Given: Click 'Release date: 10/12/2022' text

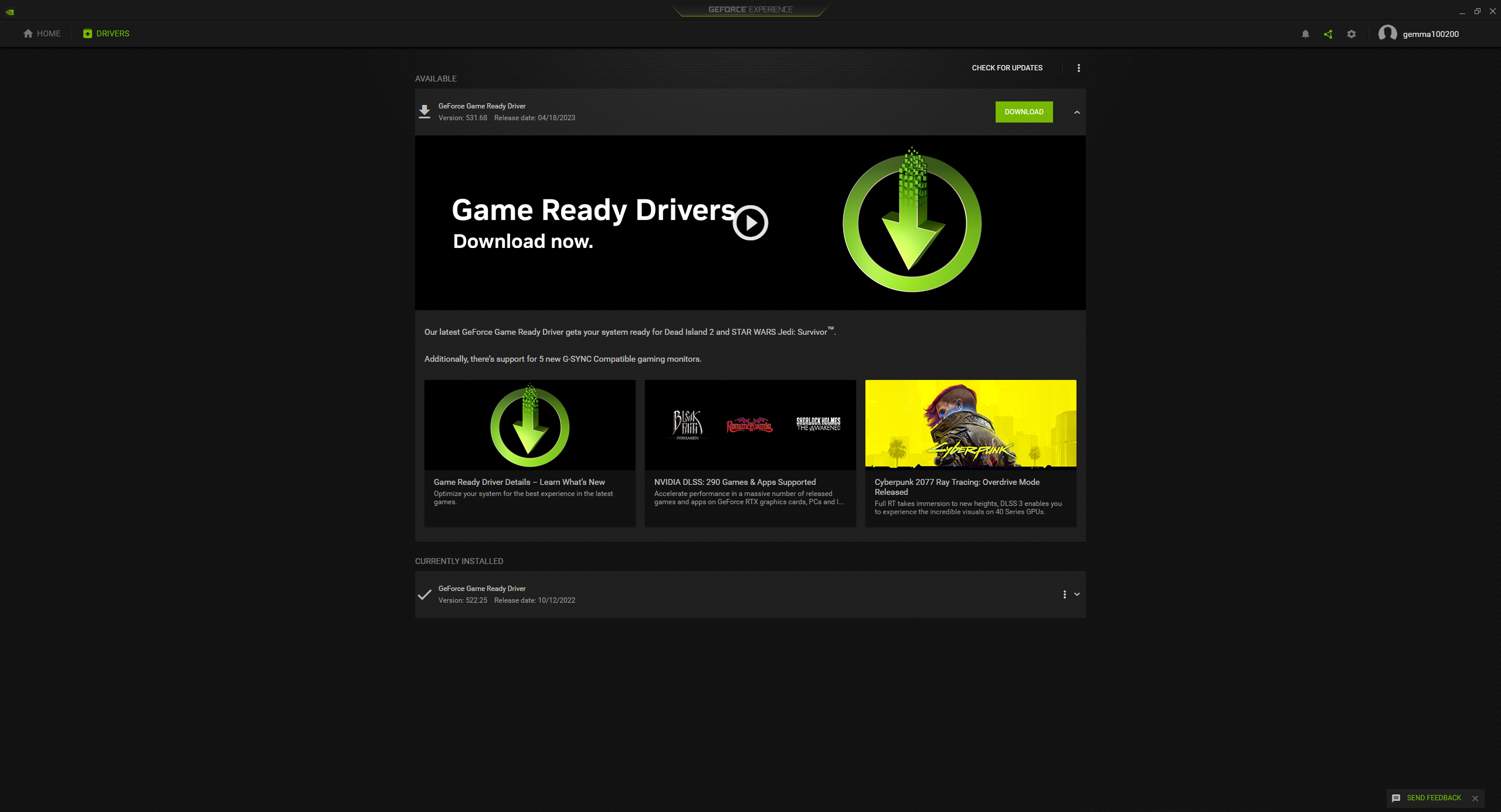Looking at the screenshot, I should coord(535,600).
